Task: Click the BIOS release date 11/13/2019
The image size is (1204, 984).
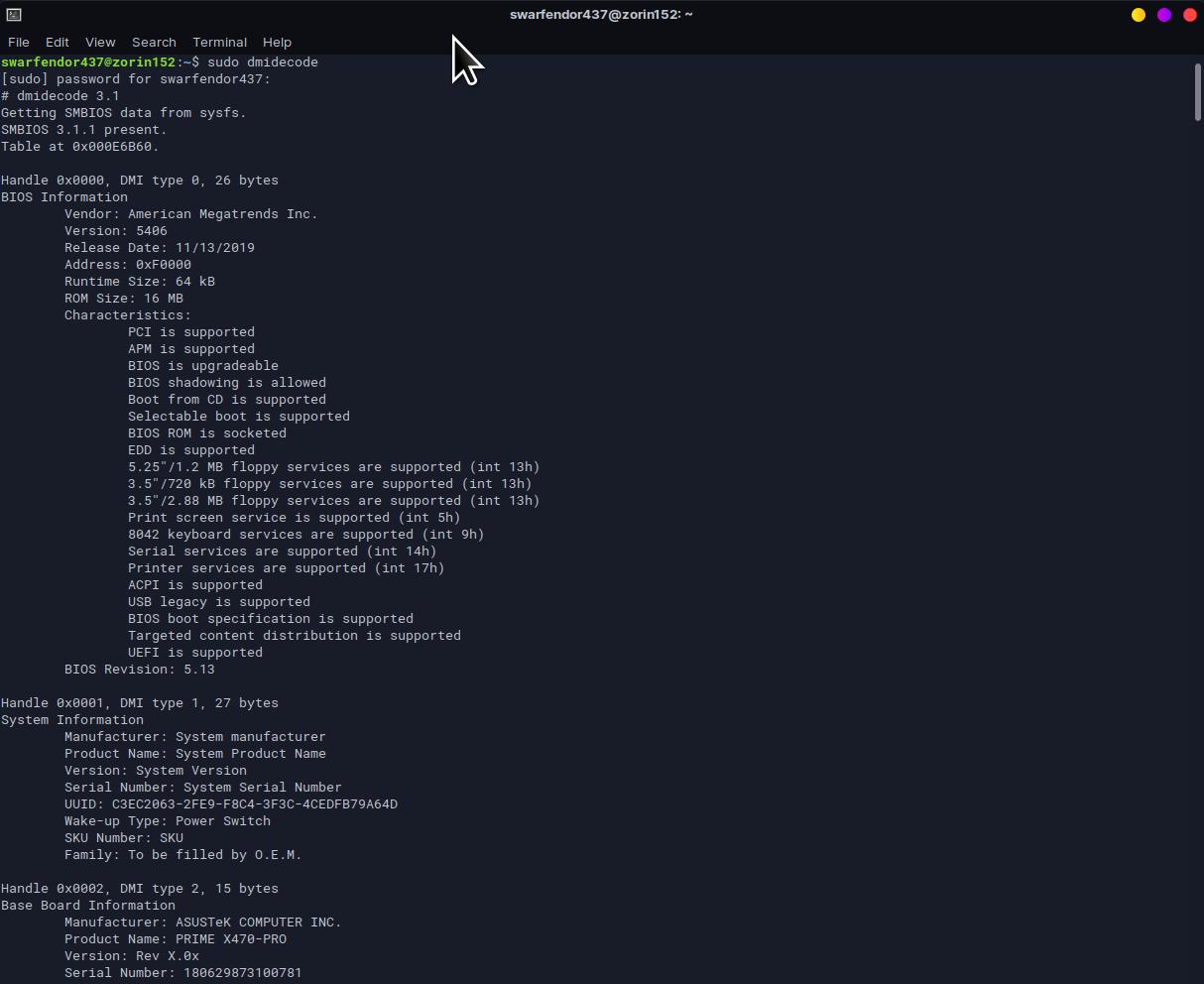Action: pyautogui.click(x=214, y=248)
